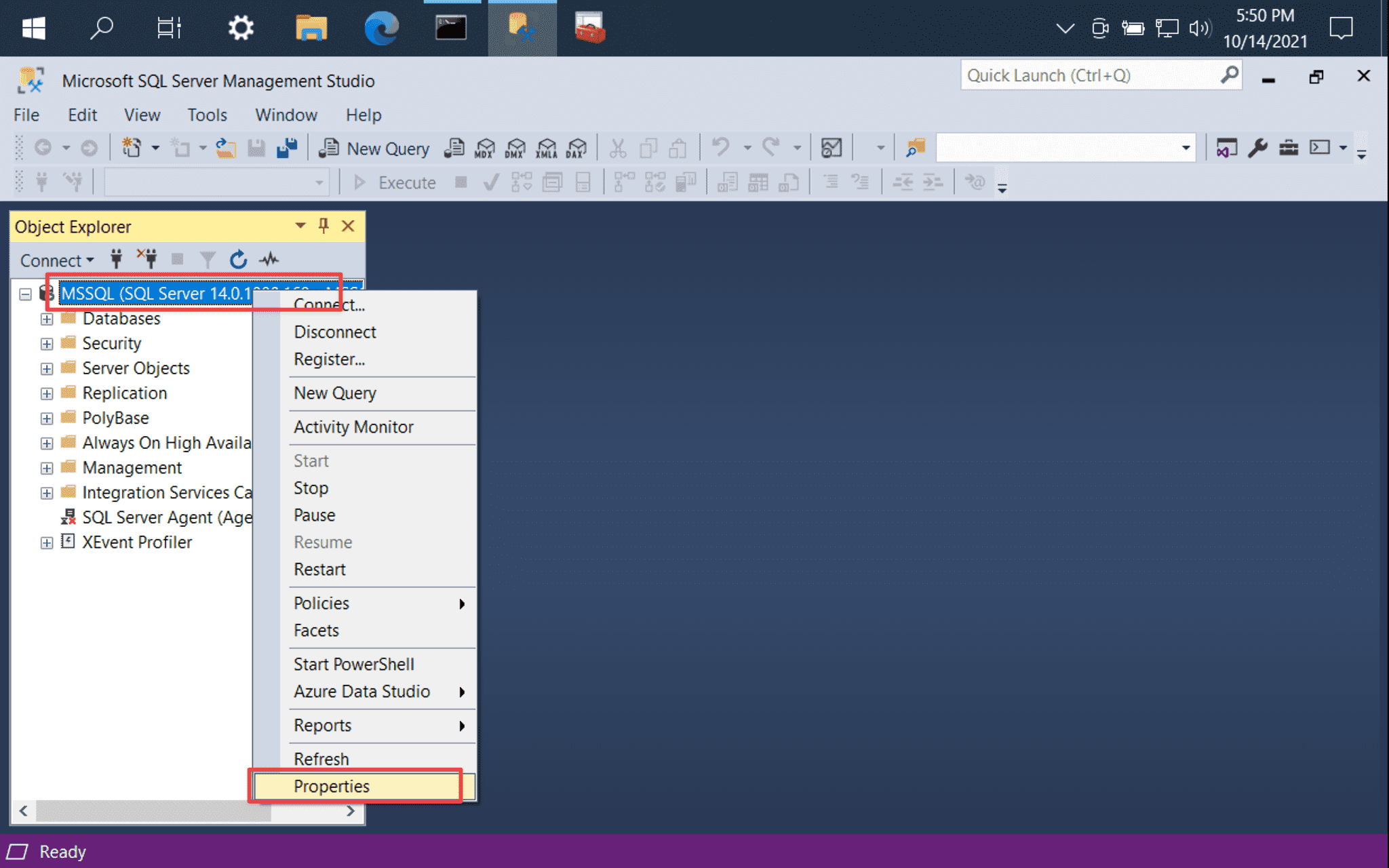
Task: Click the Undo icon in toolbar
Action: point(720,148)
